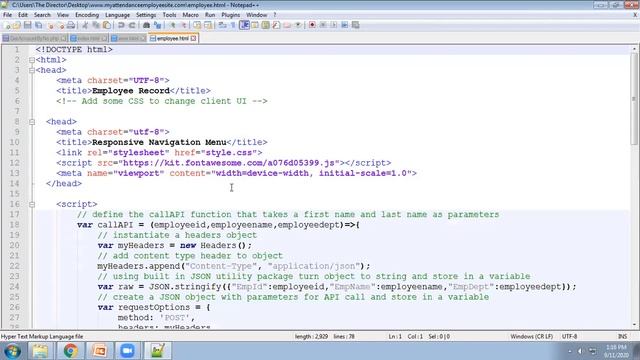Toggle synchronized horizontal scrolling
The height and width of the screenshot is (360, 640).
[208, 25]
